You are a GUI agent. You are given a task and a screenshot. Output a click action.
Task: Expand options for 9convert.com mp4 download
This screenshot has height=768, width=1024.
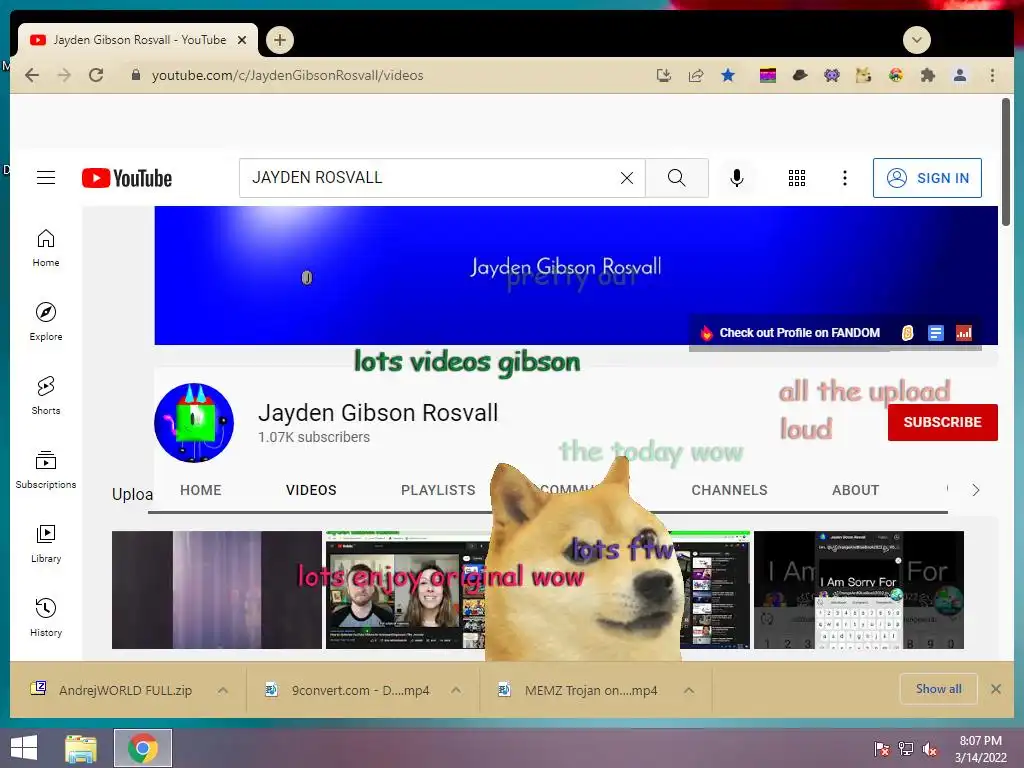pos(456,690)
